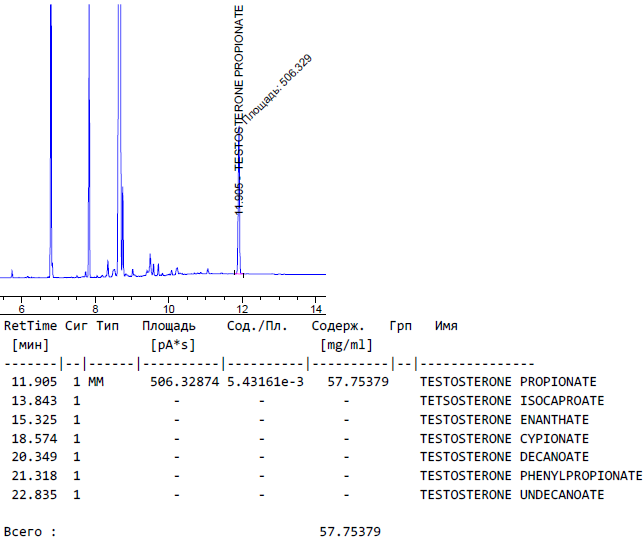644x546 pixels.
Task: Click the Всего total label
Action: pos(30,532)
